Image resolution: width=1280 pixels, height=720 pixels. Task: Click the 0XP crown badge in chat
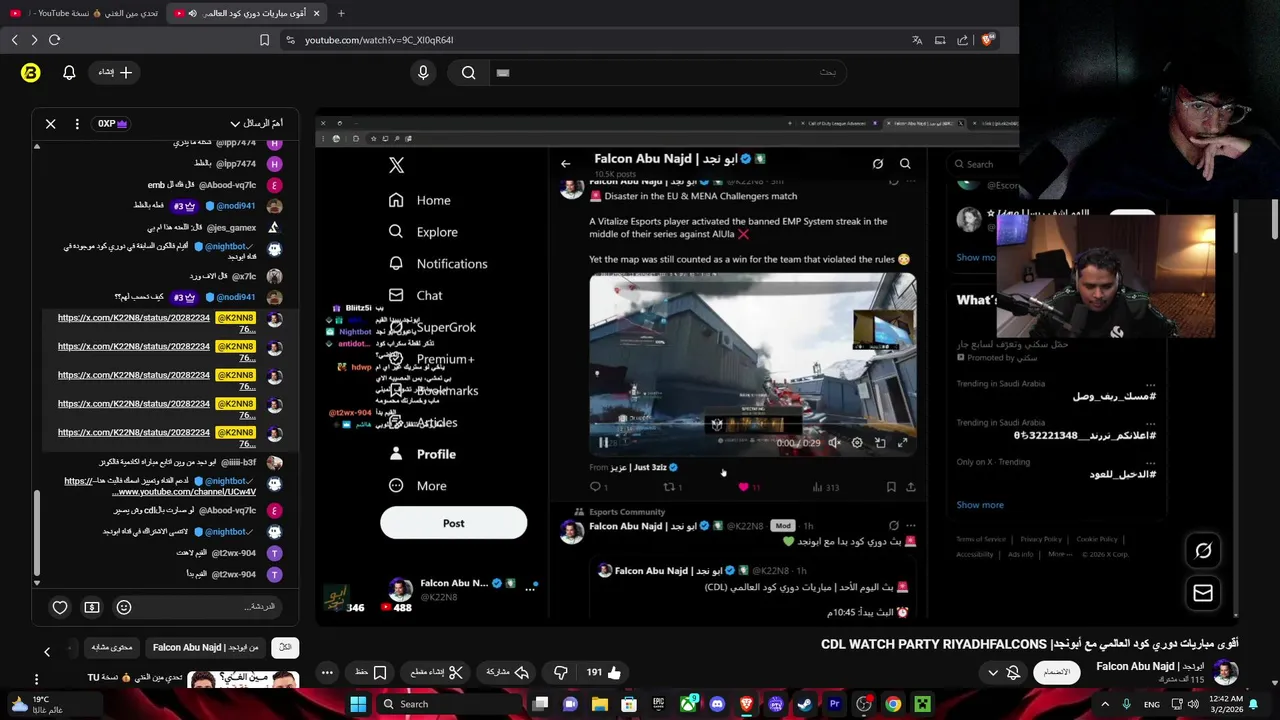(112, 124)
